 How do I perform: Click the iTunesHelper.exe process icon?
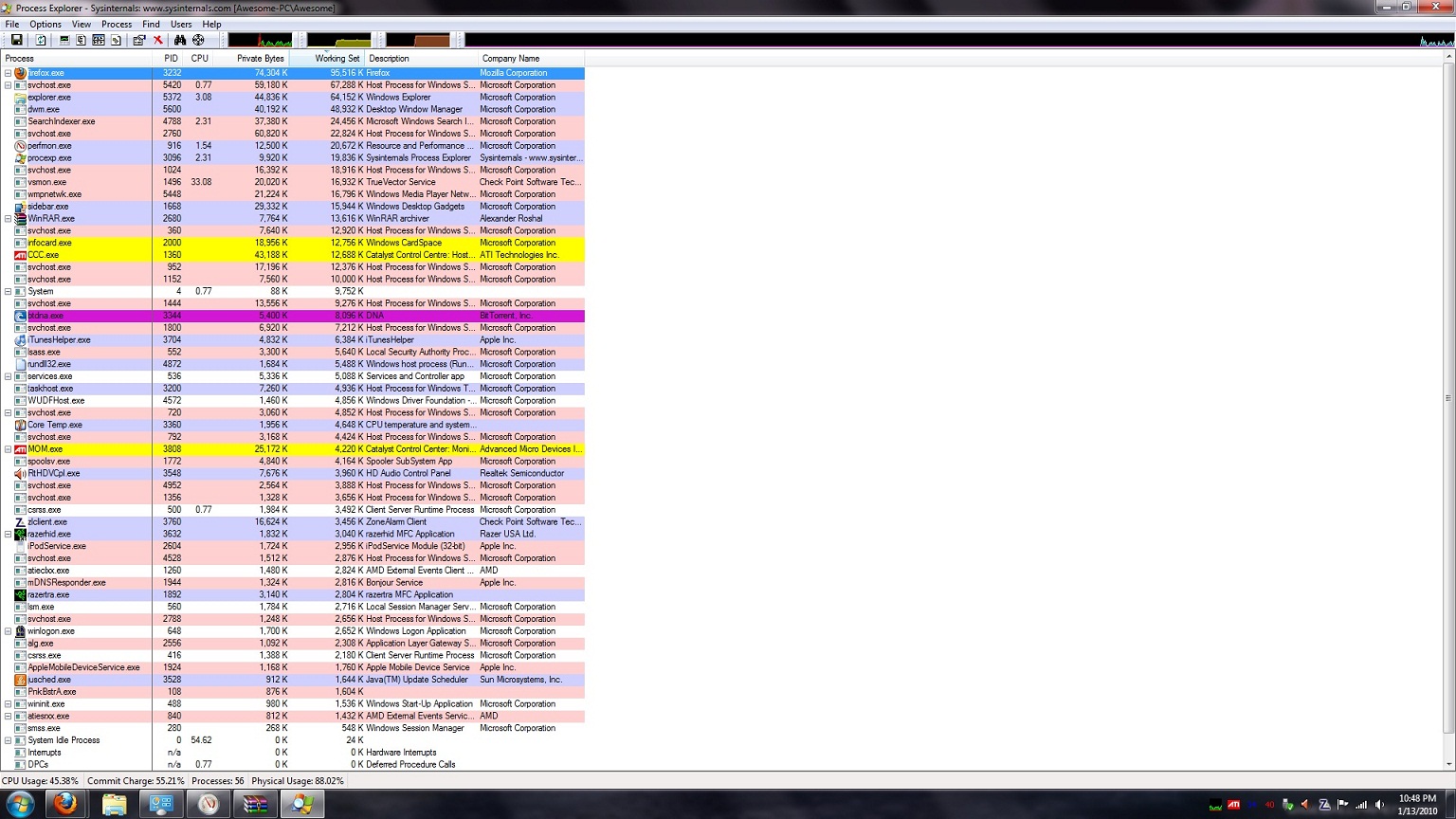pyautogui.click(x=20, y=340)
